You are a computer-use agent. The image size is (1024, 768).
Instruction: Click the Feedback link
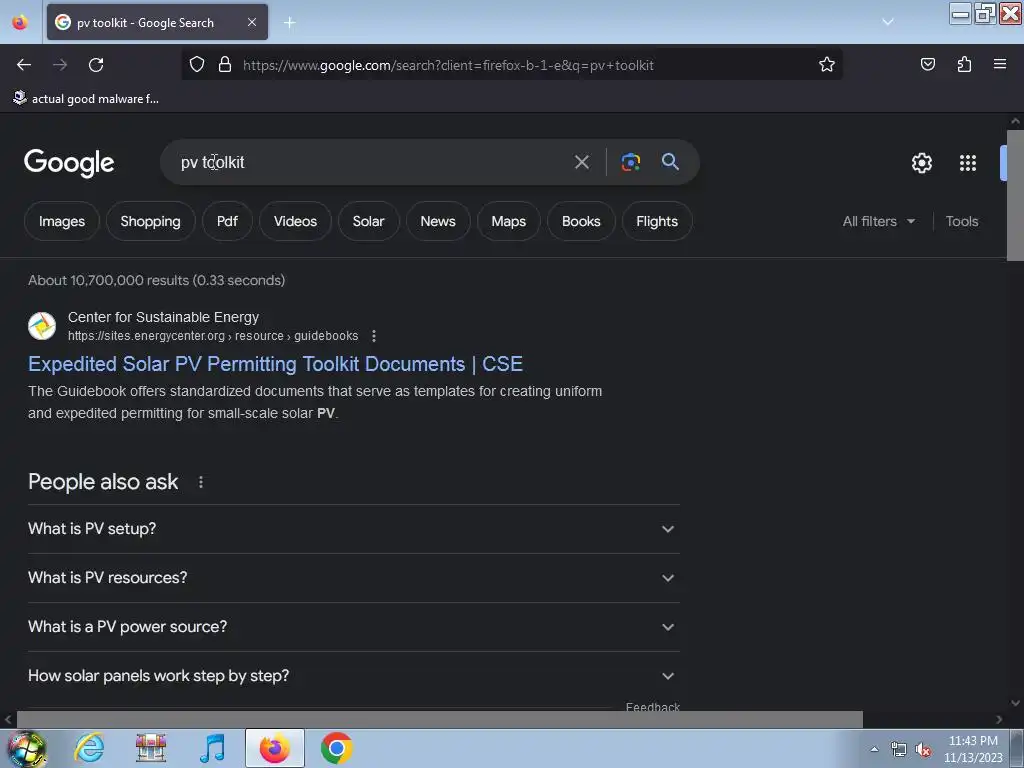pos(652,707)
